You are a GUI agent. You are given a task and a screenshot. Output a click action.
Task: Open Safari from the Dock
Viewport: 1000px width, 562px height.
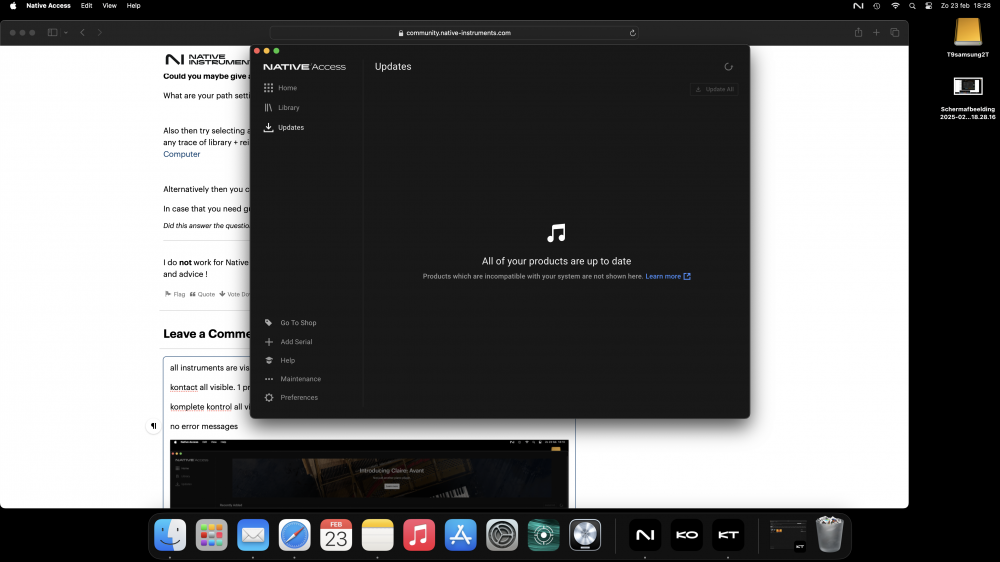point(295,535)
